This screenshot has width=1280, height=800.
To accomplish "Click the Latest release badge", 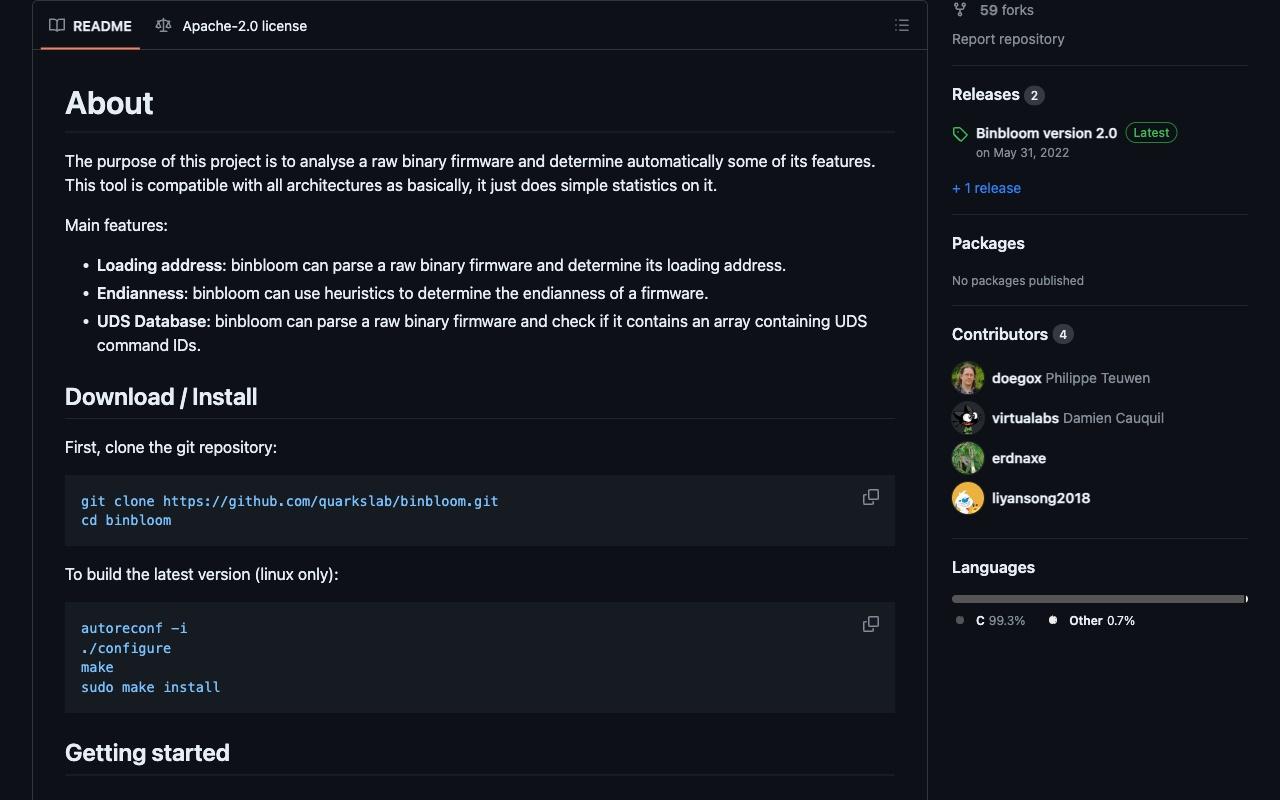I will click(x=1151, y=133).
